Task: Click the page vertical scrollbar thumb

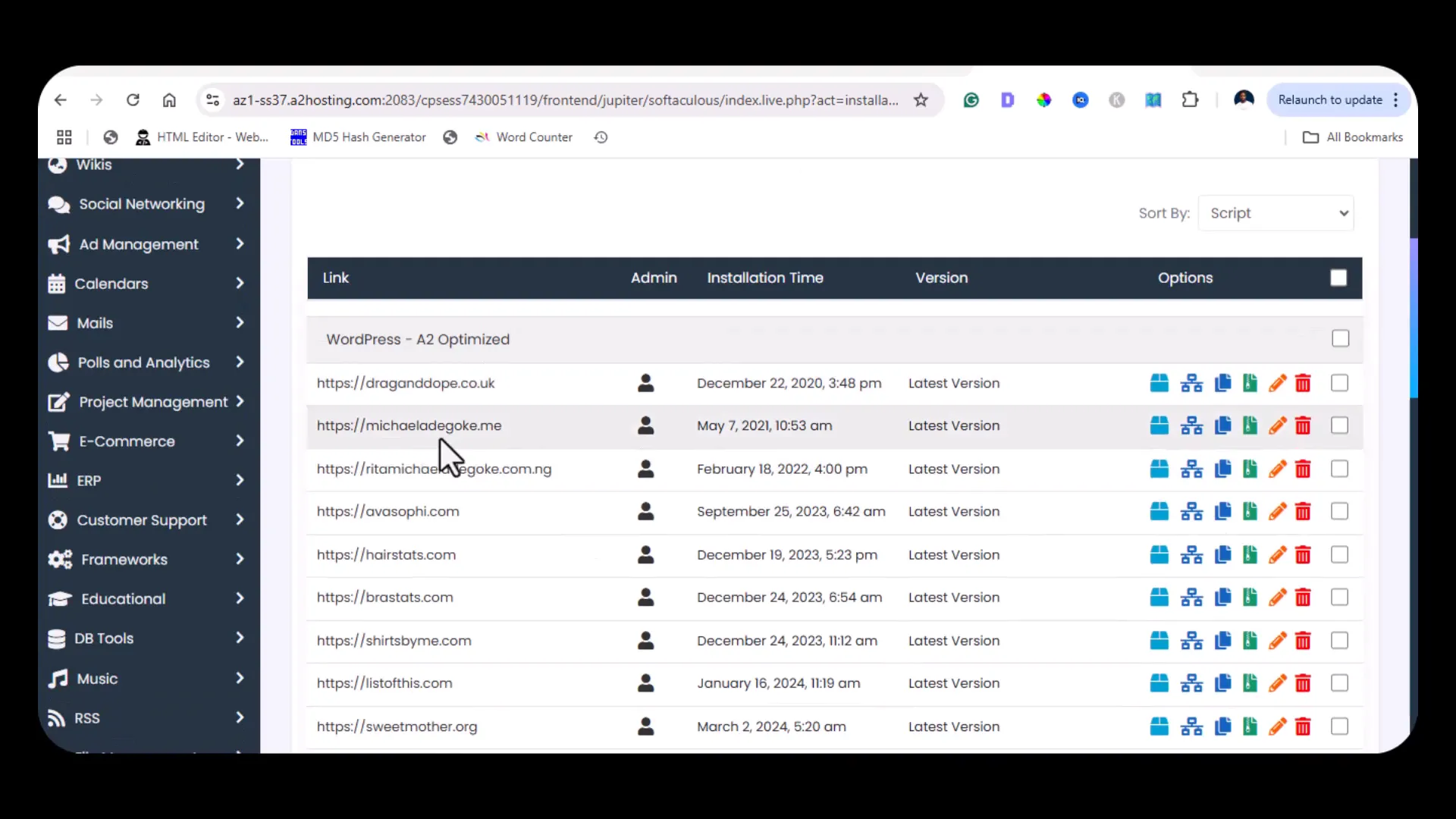Action: 1414,318
